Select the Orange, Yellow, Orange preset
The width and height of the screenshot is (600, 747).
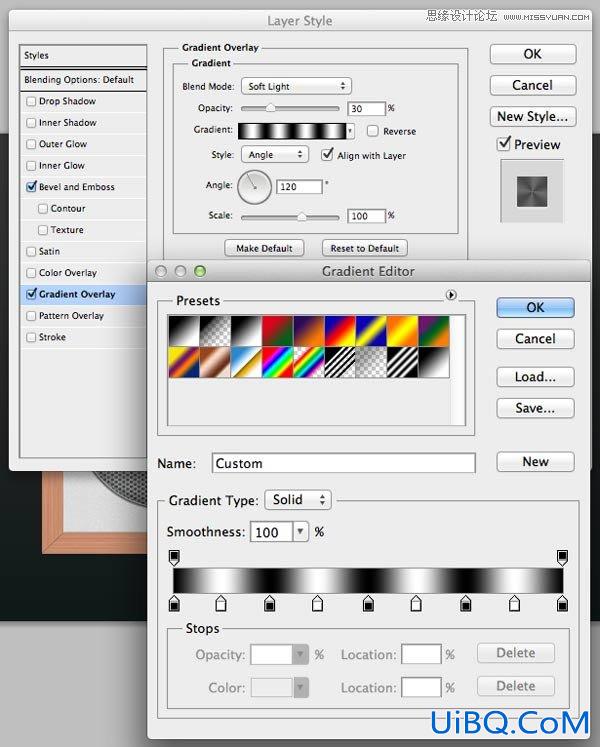[402, 331]
